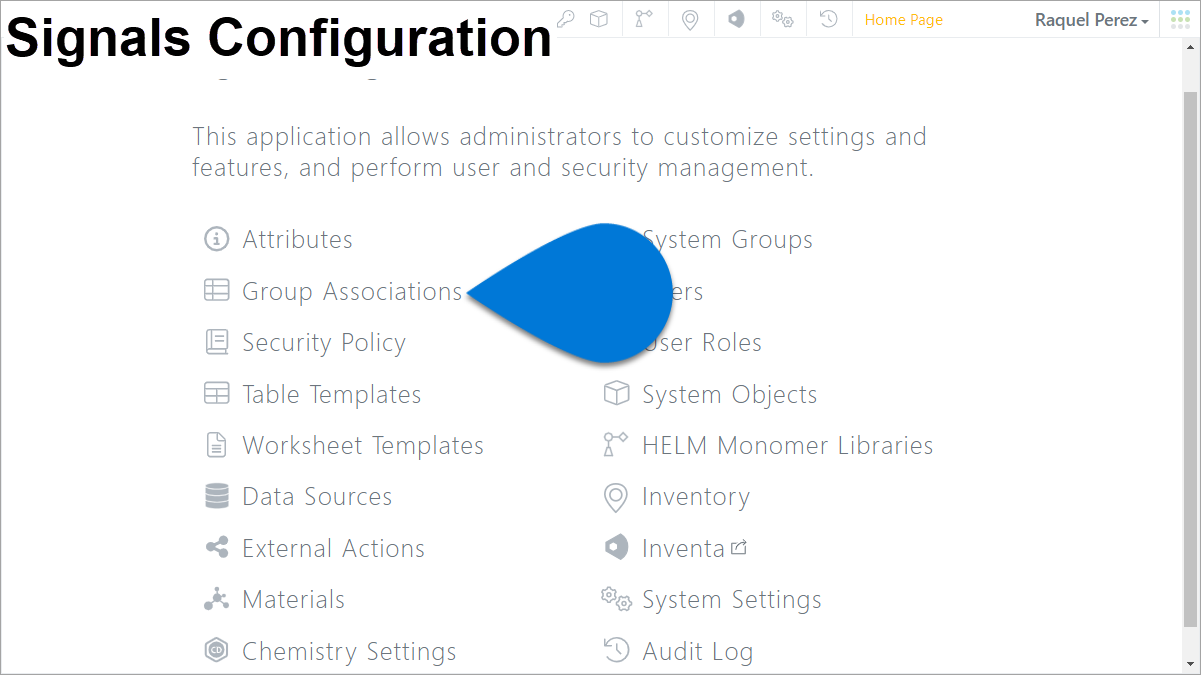
Task: Click the cube icon beside System Objects
Action: (x=616, y=393)
